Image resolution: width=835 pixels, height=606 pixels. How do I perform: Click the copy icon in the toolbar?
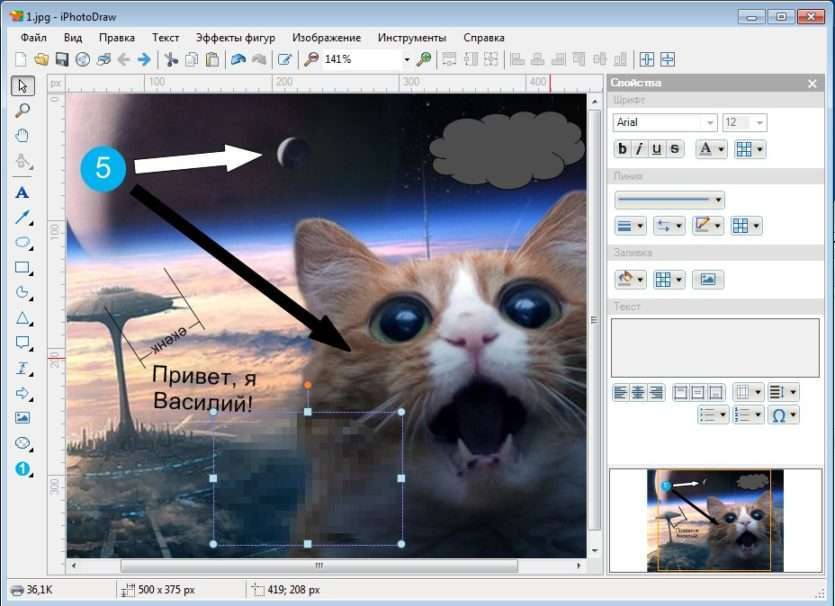(x=191, y=59)
